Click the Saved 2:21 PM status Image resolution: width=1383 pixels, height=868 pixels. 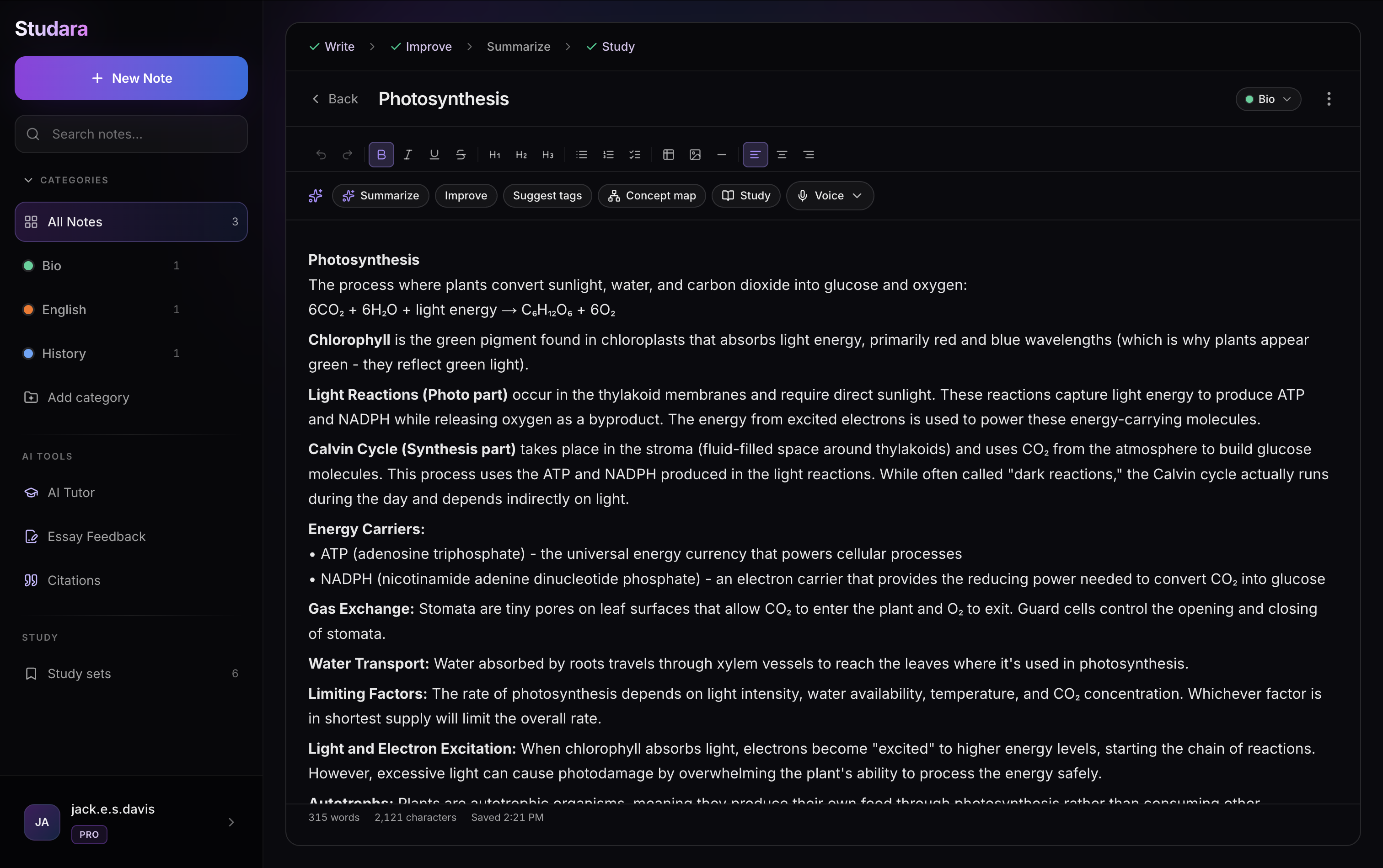[507, 817]
